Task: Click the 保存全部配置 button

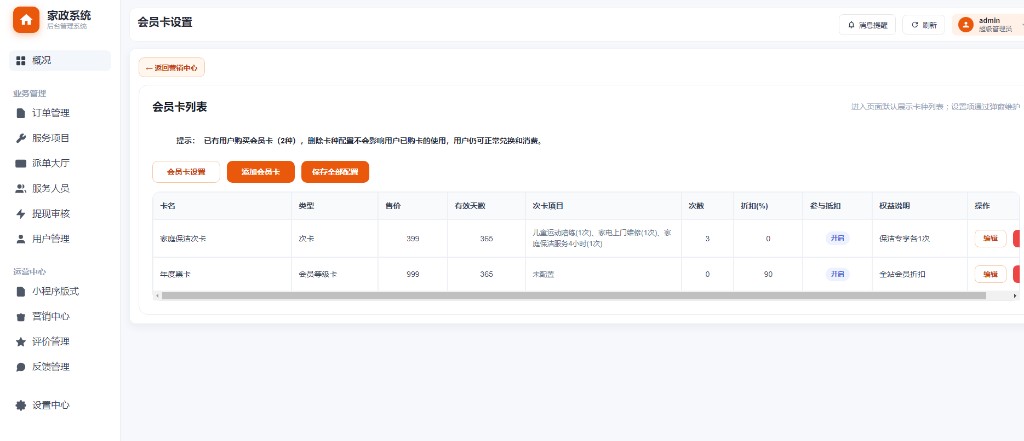Action: (335, 172)
